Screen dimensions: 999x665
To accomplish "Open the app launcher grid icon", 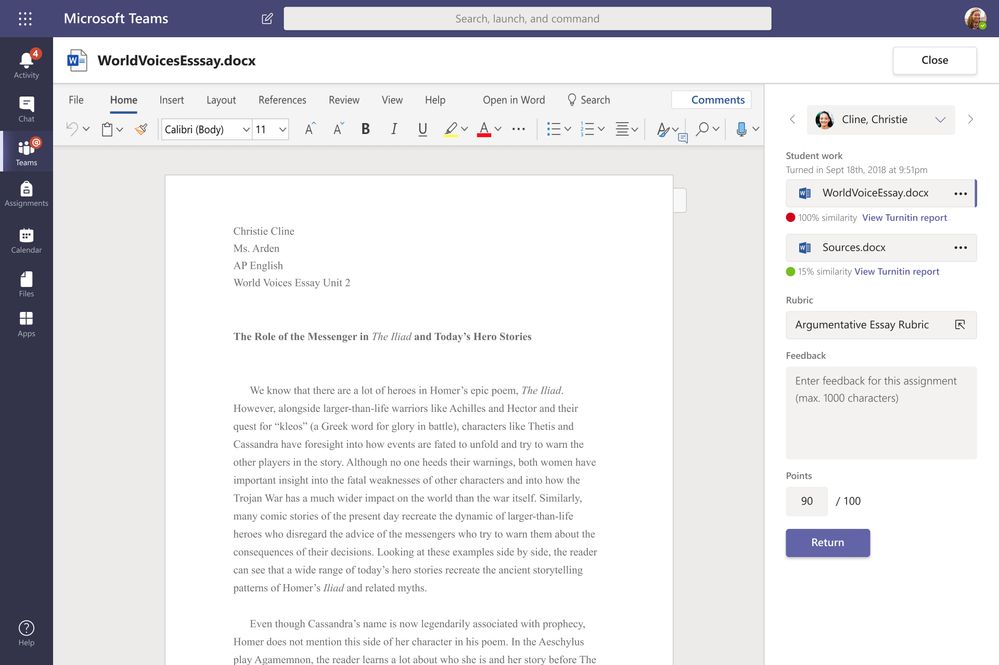I will [25, 18].
